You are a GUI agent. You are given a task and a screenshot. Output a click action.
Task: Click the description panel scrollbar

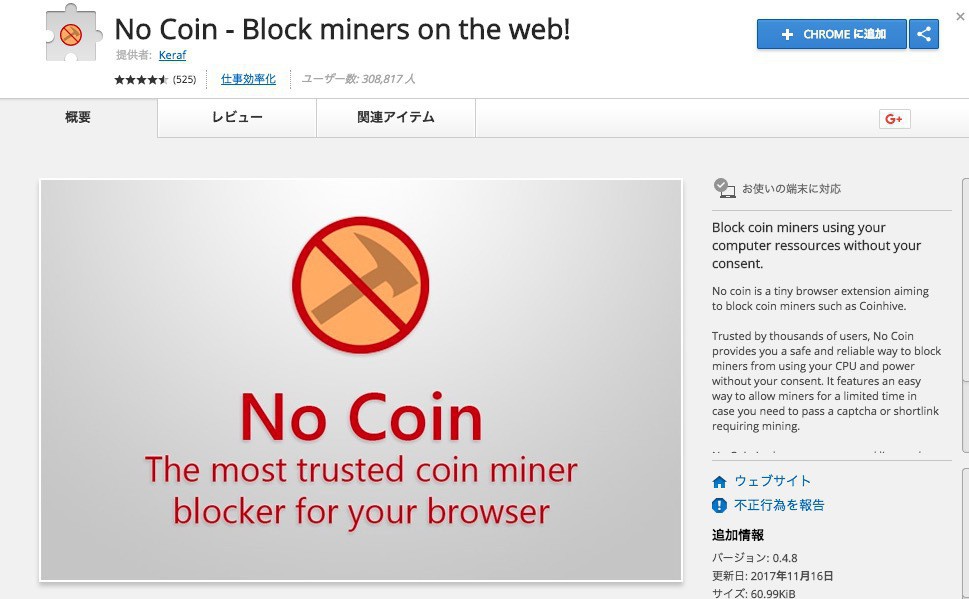[x=965, y=315]
